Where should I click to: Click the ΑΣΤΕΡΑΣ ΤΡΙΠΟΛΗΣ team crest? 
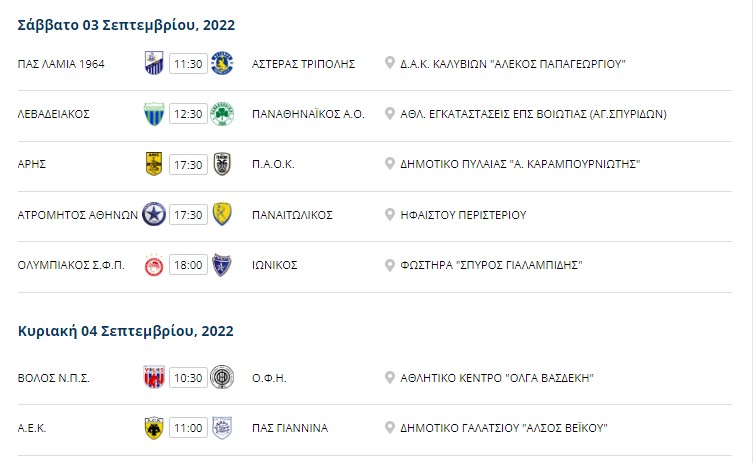222,63
